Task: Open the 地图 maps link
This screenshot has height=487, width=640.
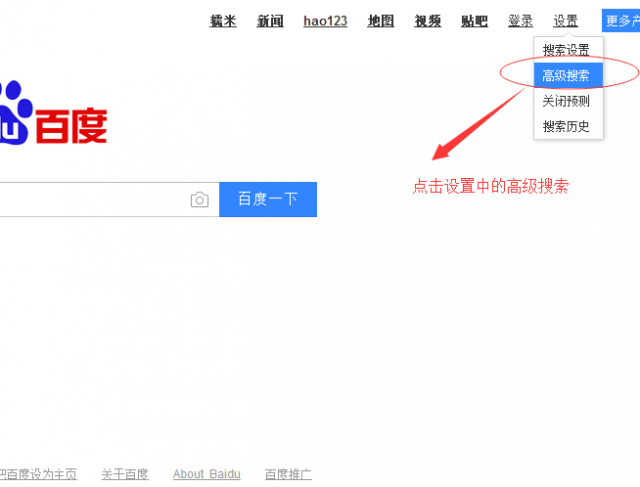Action: (381, 21)
